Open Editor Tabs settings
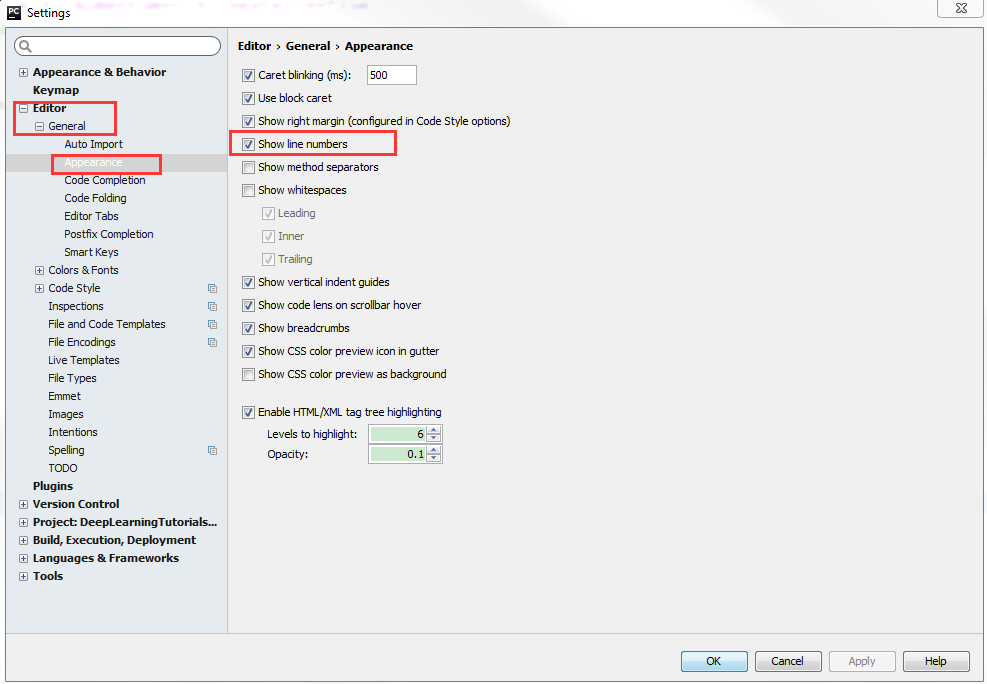 tap(91, 216)
